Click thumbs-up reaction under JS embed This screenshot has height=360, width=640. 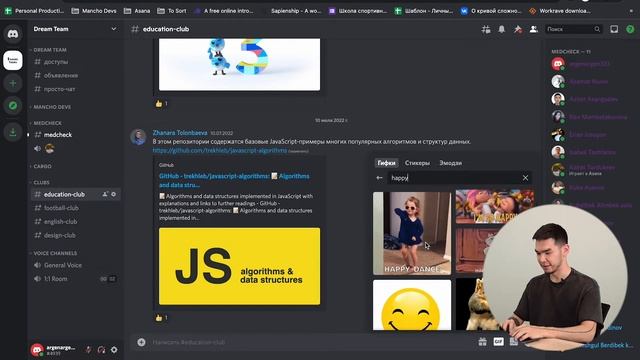coord(161,318)
